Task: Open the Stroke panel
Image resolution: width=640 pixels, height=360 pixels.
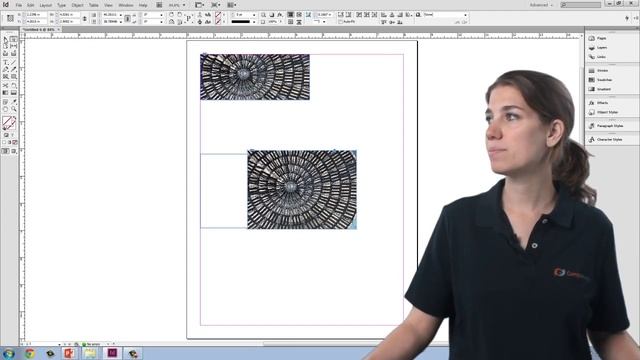Action: click(x=598, y=71)
